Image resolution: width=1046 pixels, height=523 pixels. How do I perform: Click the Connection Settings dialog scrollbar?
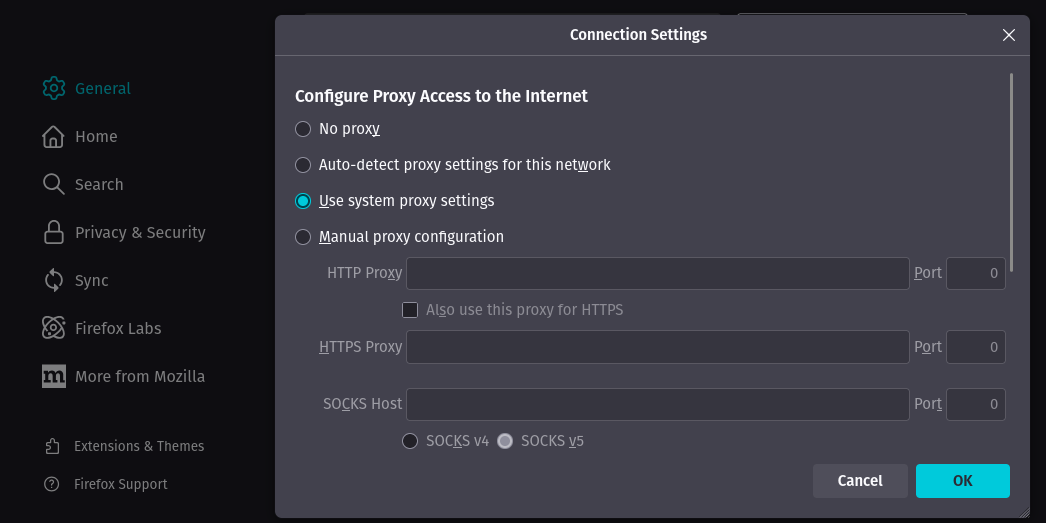(x=1012, y=171)
